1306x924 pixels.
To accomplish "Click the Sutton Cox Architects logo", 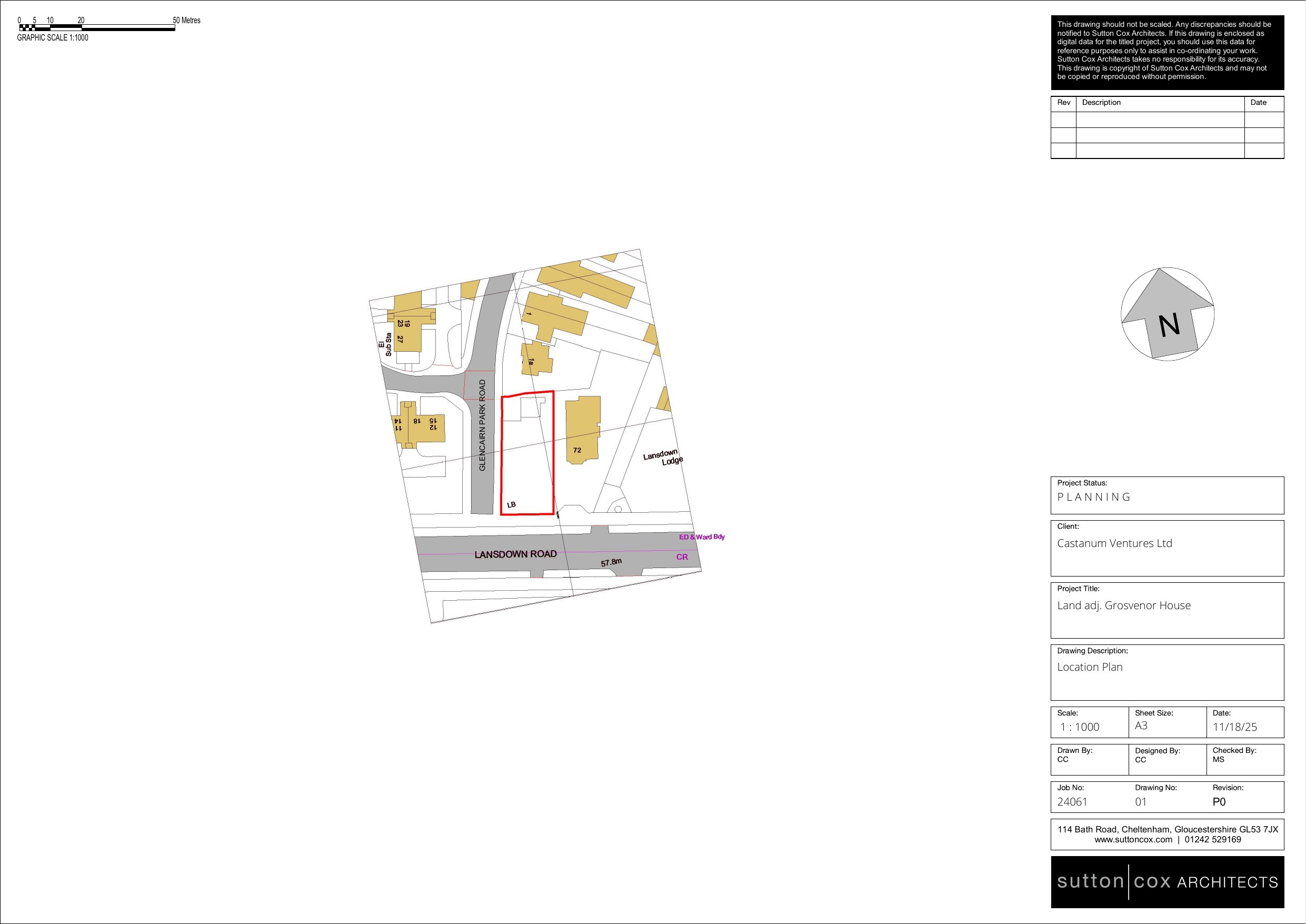I will coord(1167,882).
